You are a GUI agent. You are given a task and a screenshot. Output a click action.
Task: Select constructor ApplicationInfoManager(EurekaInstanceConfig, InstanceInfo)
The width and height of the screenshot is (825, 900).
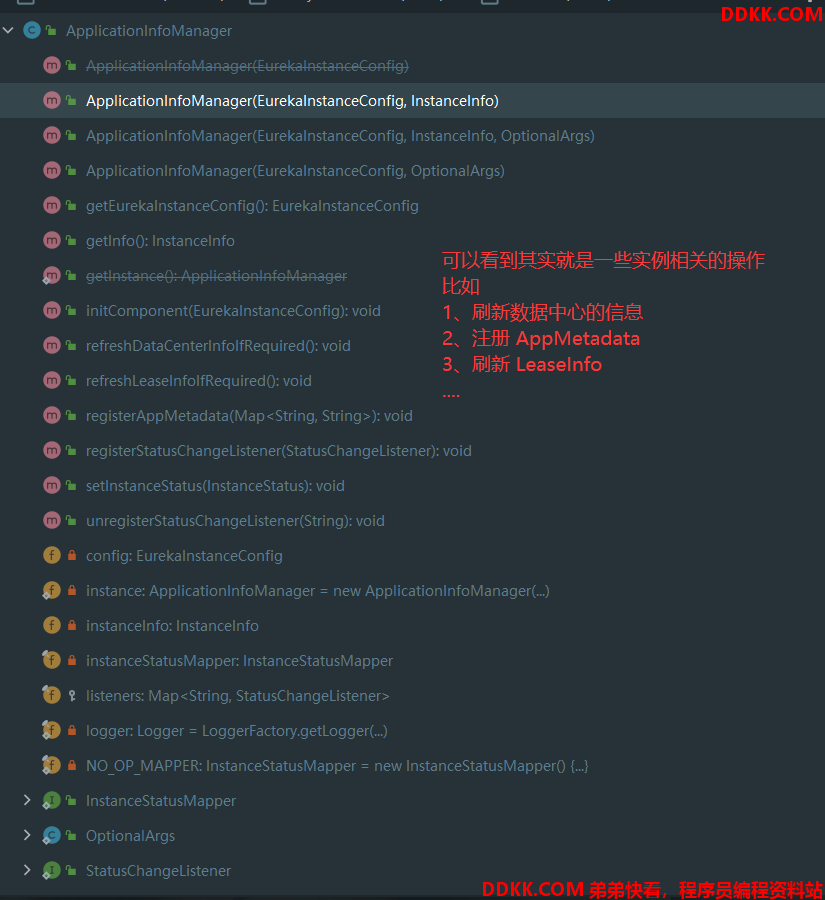(x=412, y=100)
